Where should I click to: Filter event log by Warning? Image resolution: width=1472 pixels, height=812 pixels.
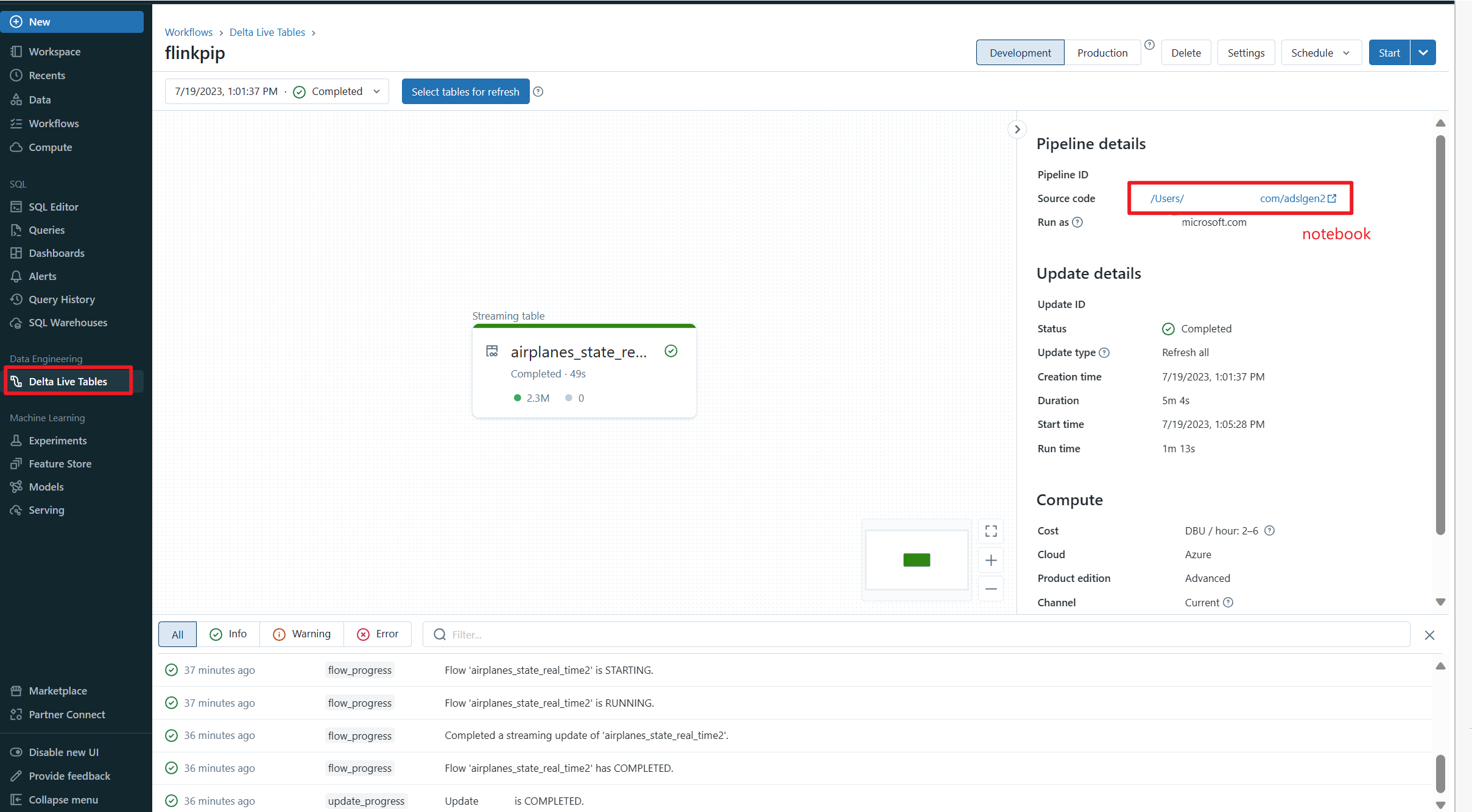click(x=302, y=634)
